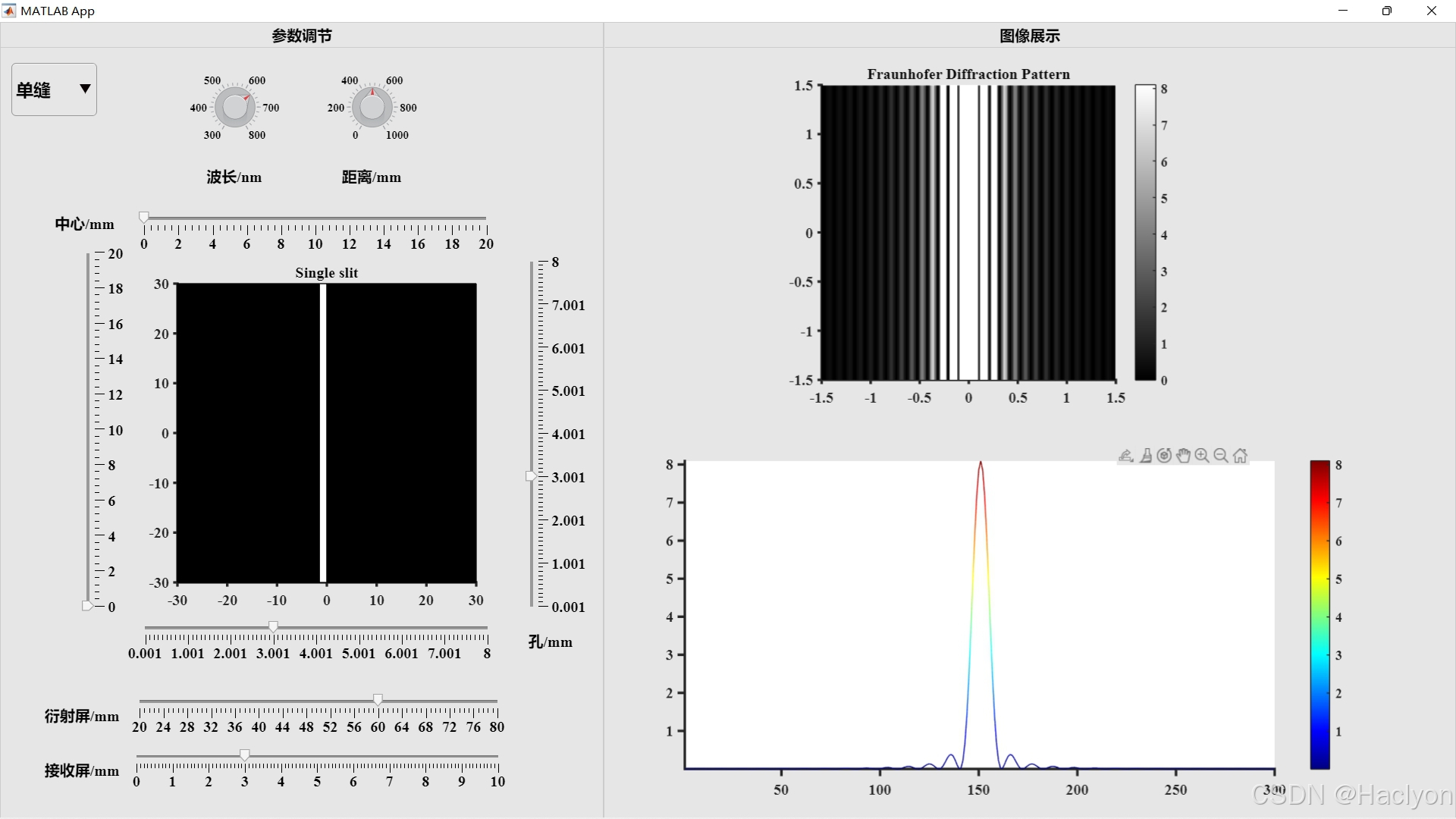1456x819 pixels.
Task: Activate zoom out on the plot
Action: point(1221,456)
